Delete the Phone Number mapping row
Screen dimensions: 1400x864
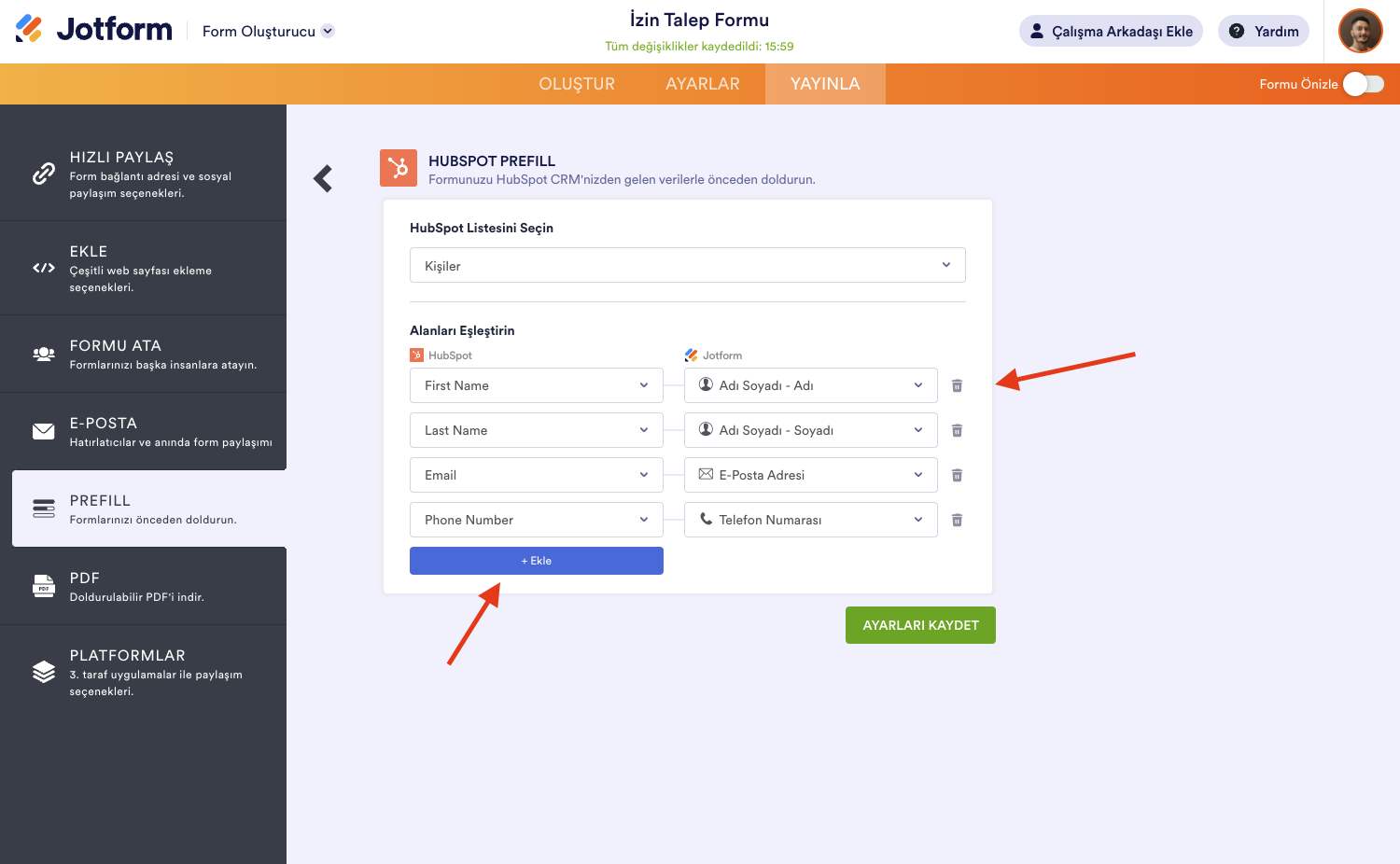tap(957, 520)
